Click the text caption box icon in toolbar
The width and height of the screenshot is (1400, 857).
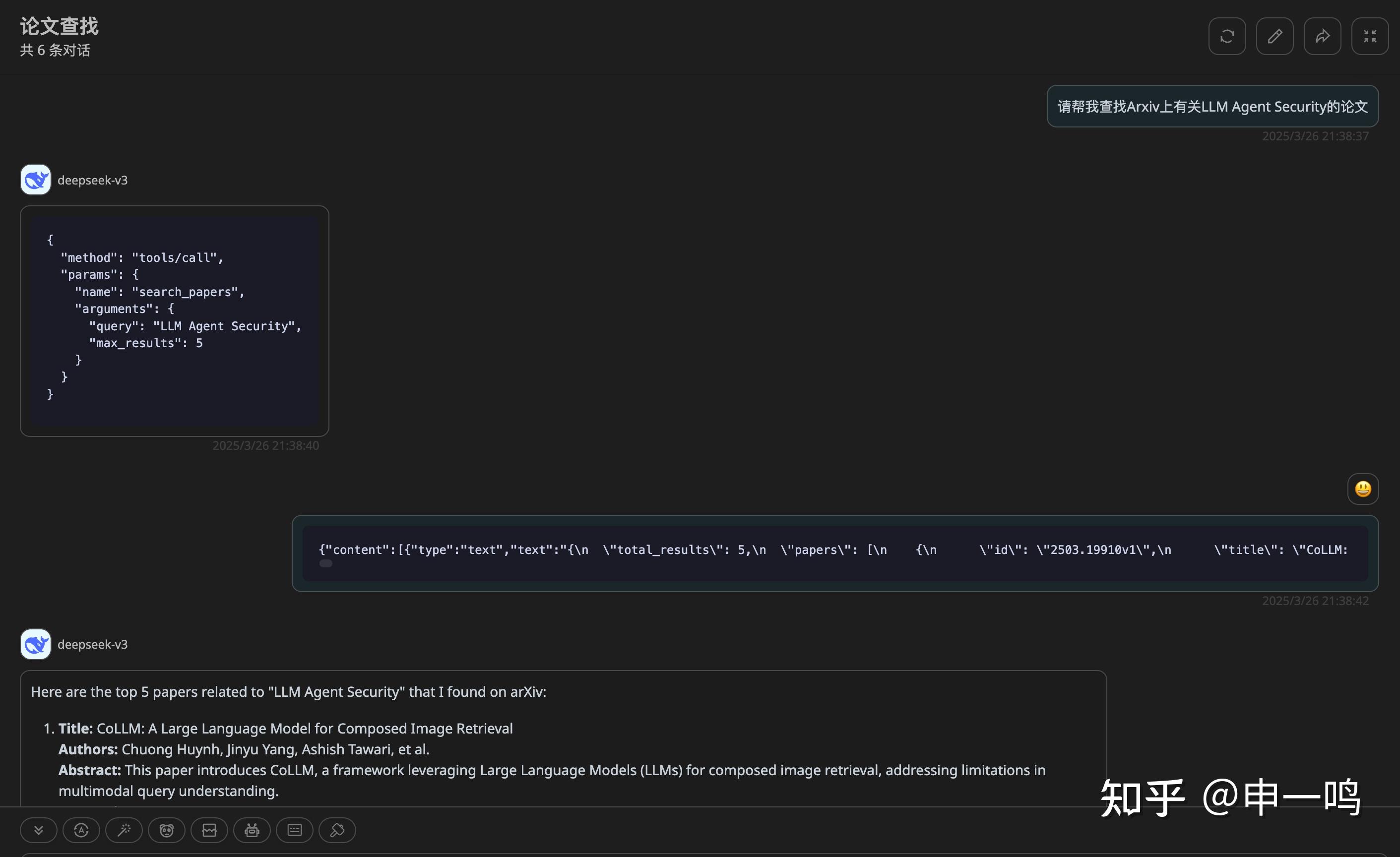pyautogui.click(x=294, y=830)
